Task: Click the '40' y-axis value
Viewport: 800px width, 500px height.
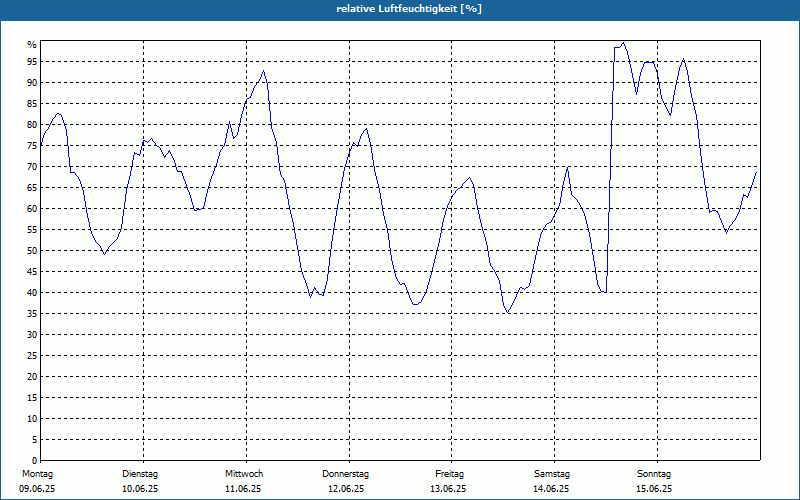Action: (32, 293)
